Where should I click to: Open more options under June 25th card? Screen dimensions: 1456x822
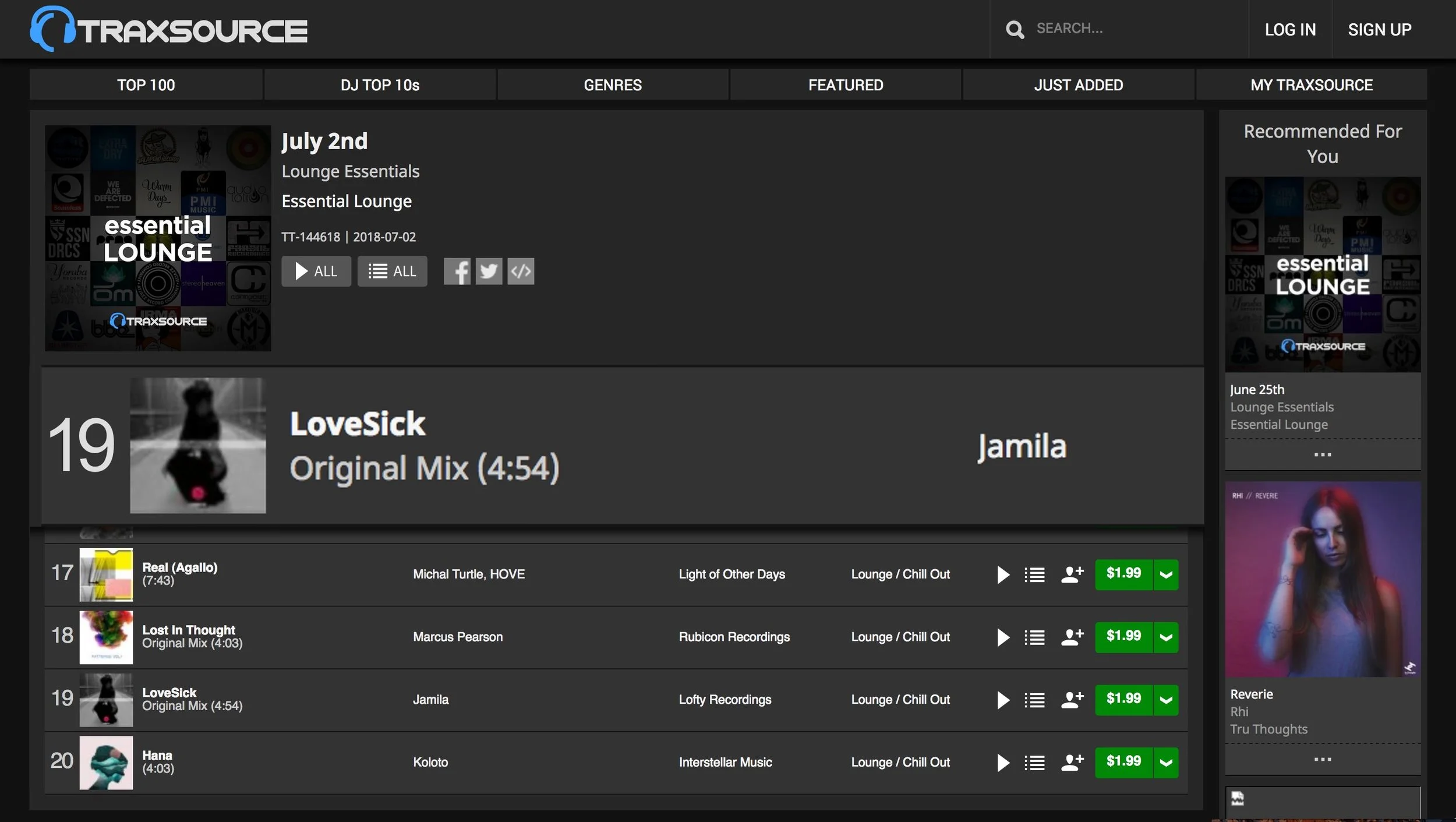click(x=1323, y=454)
